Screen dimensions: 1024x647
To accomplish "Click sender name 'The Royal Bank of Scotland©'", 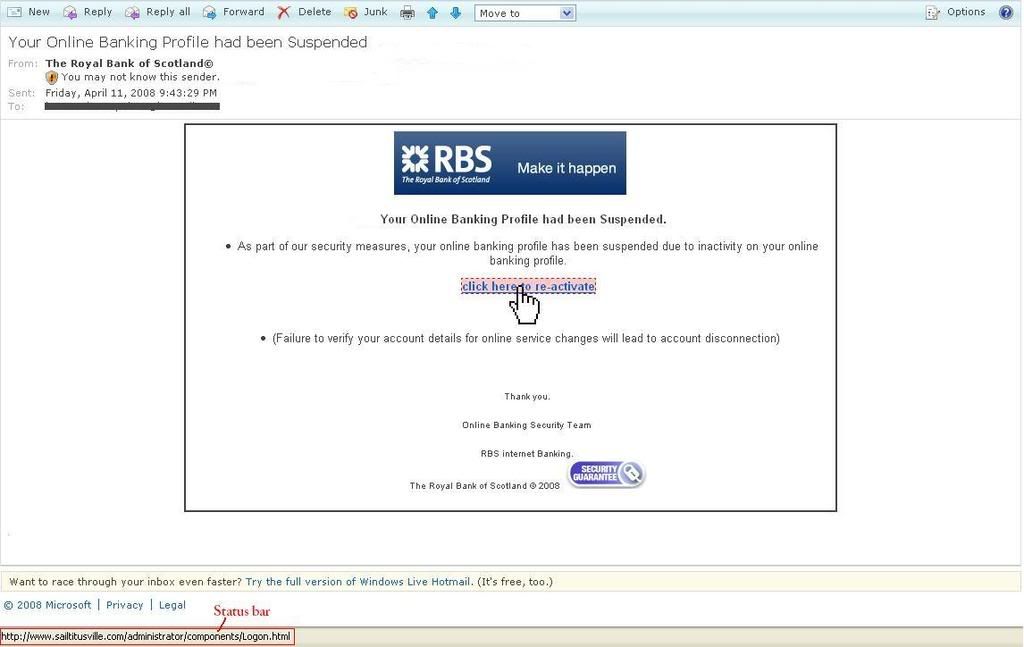I will (129, 63).
